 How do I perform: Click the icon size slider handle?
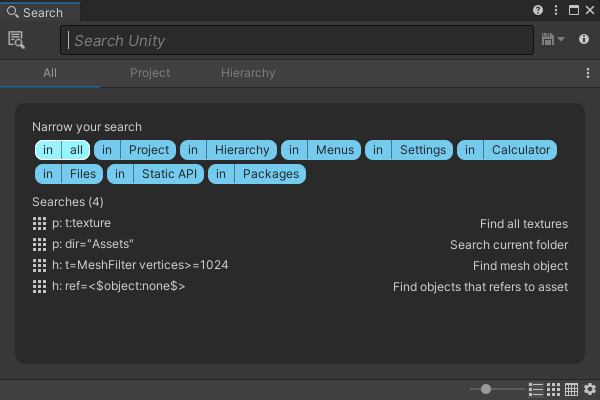486,389
